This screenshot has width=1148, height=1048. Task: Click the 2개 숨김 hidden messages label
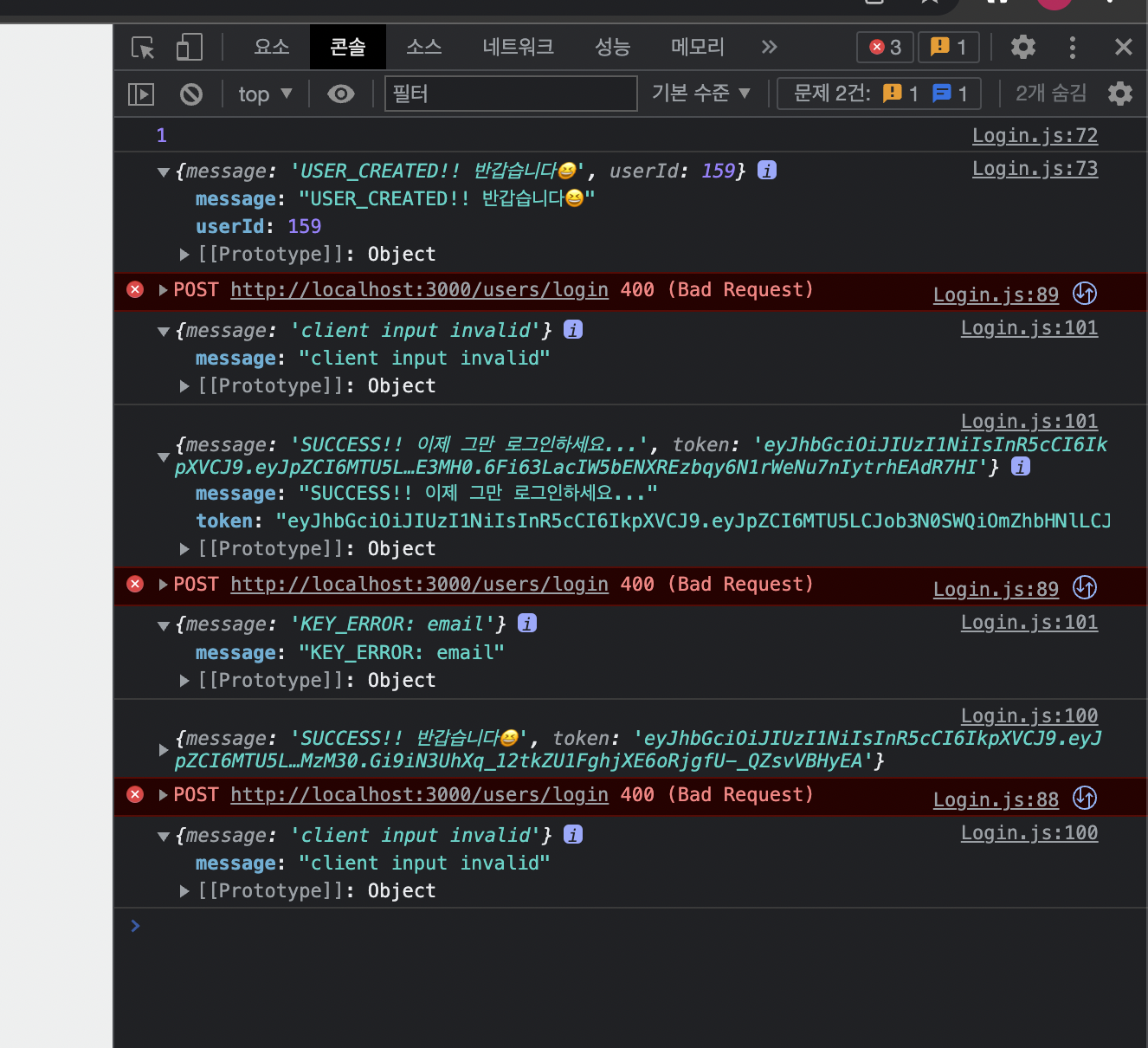point(1051,94)
